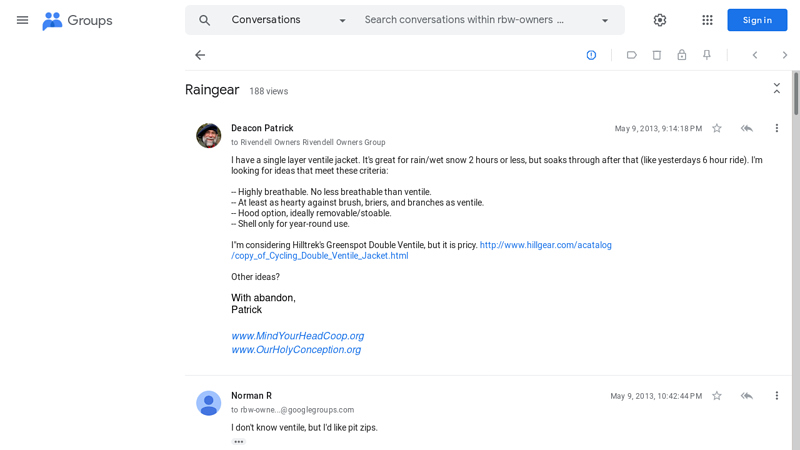This screenshot has width=800, height=450.
Task: Collapse all messages in the thread
Action: (x=776, y=90)
